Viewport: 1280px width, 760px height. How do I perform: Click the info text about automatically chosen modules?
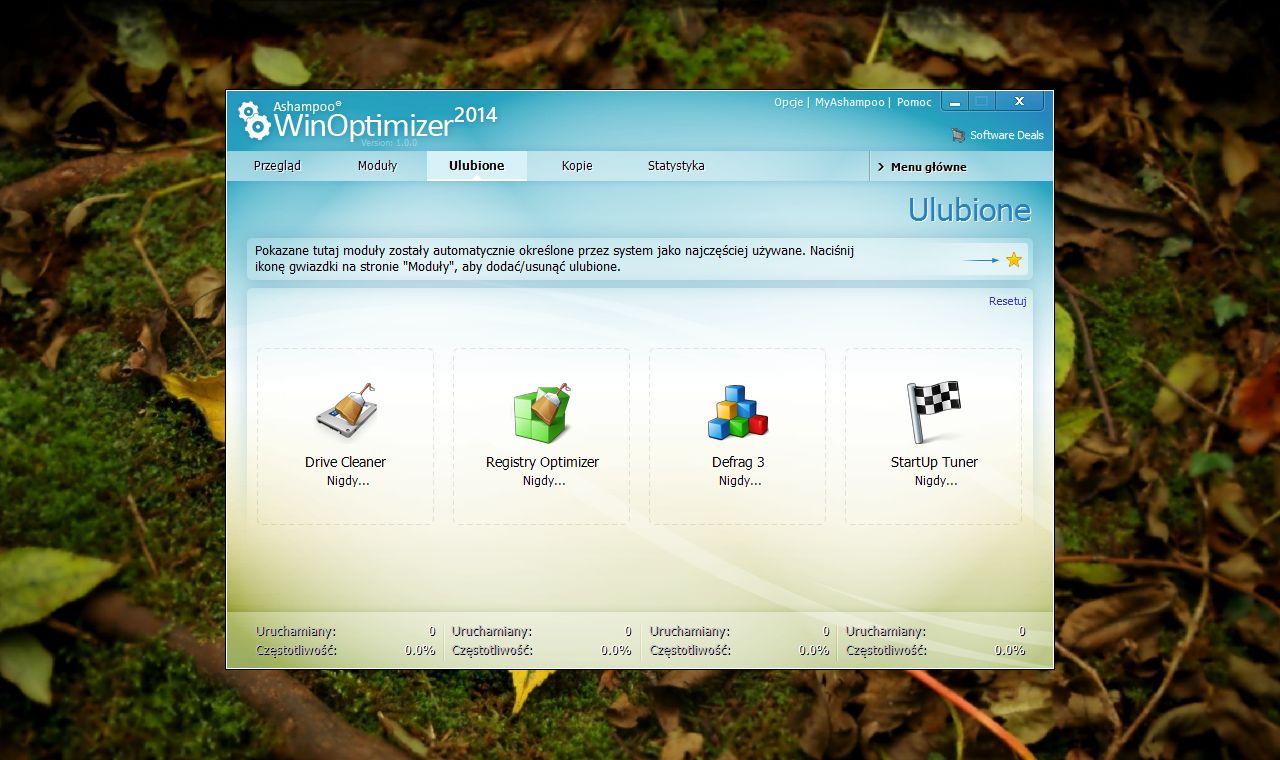point(555,259)
